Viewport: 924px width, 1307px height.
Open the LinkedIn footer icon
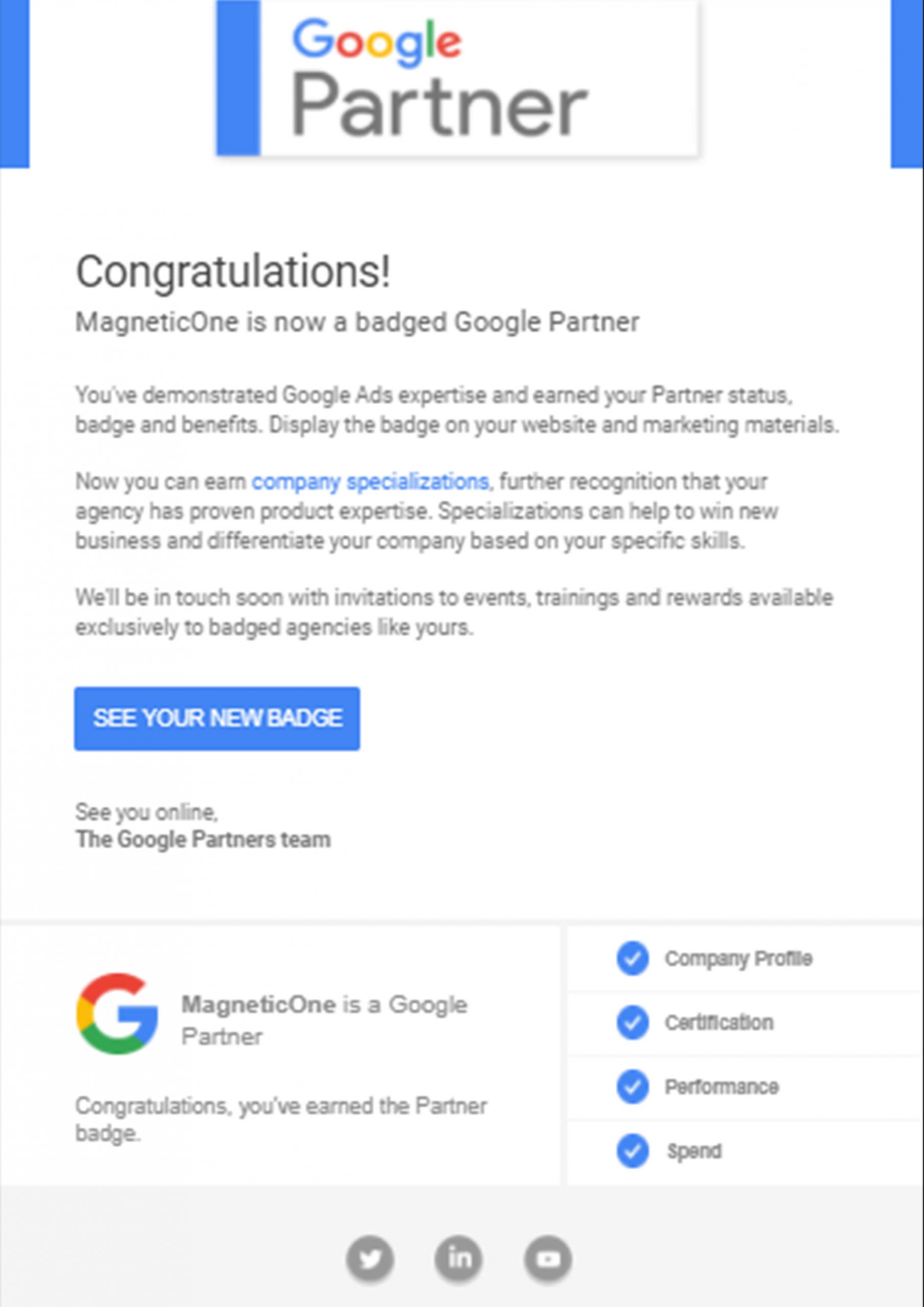(458, 1258)
